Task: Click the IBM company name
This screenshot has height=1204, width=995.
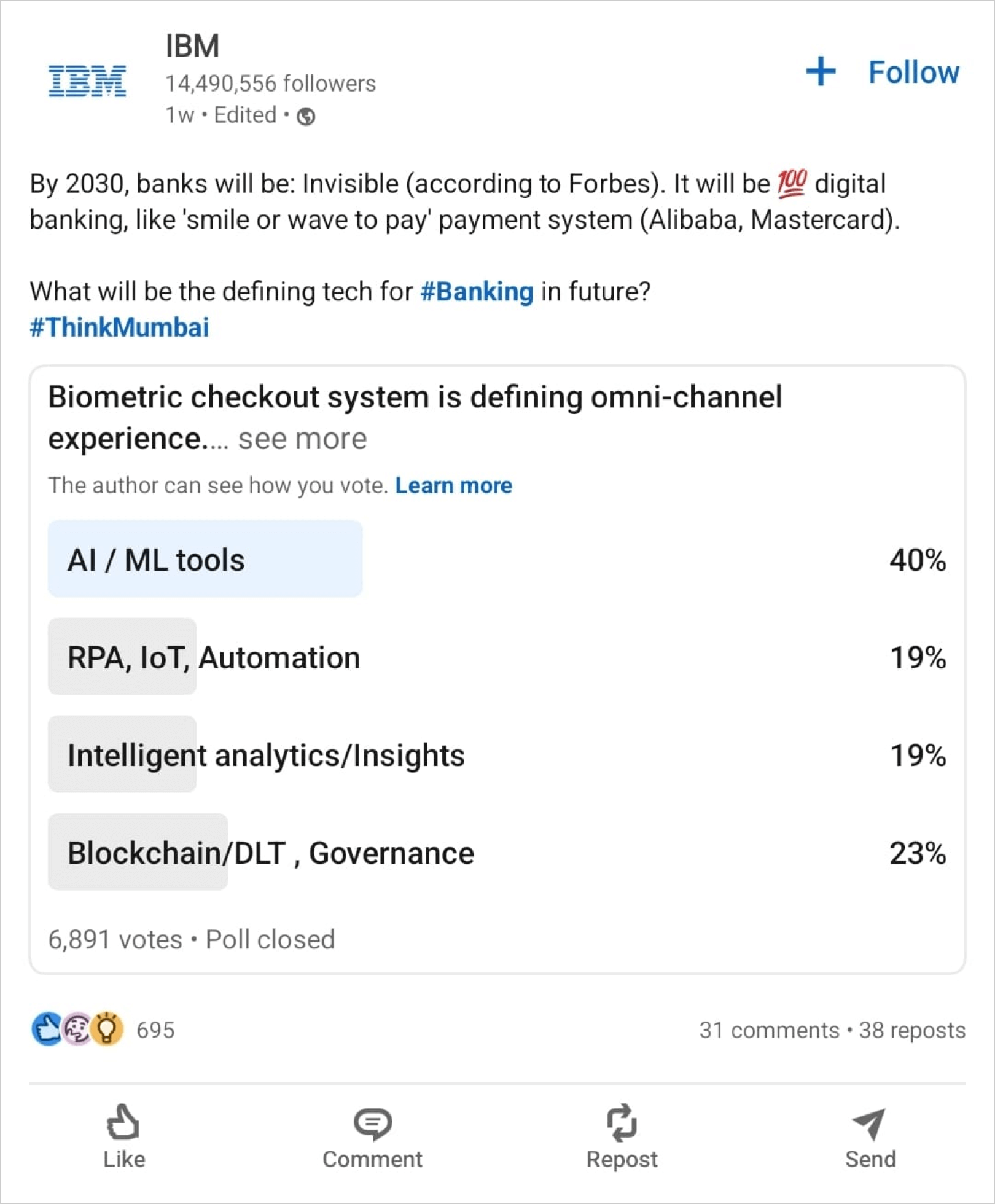Action: tap(192, 46)
